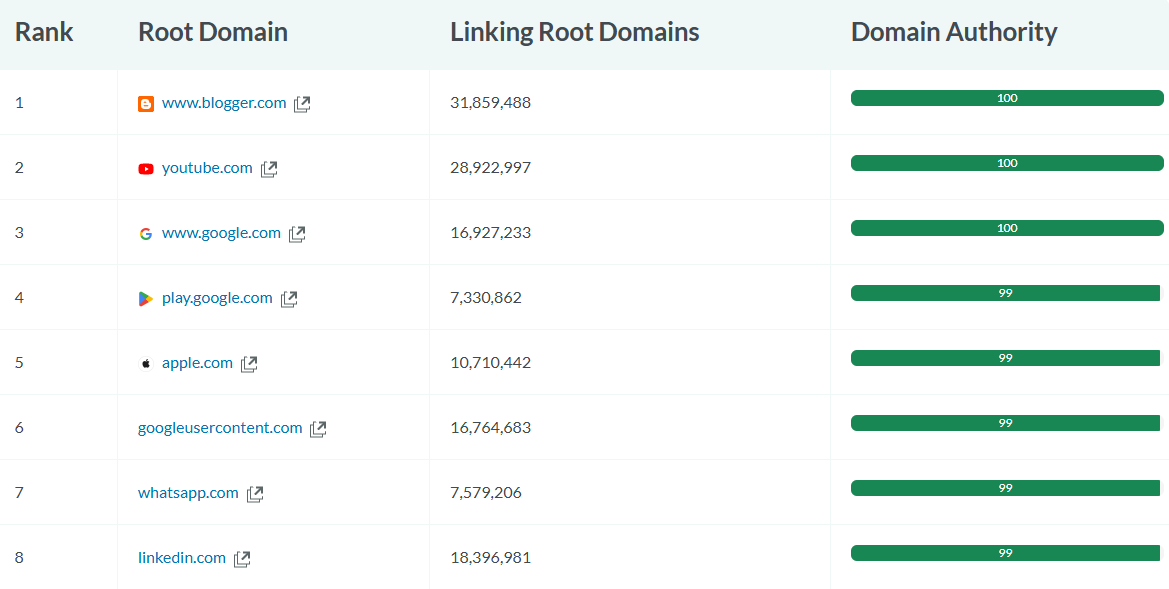Screen dimensions: 1169x589
Task: Click blogger.com Domain Authority 100 bar
Action: click(x=1007, y=98)
